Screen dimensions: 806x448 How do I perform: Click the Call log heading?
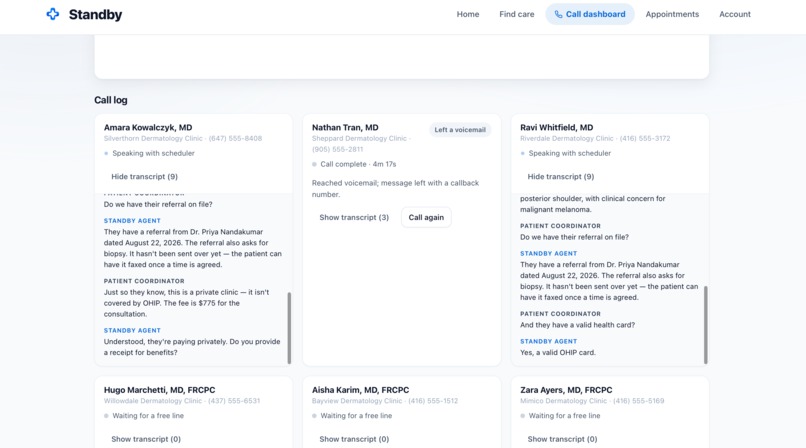tap(111, 100)
